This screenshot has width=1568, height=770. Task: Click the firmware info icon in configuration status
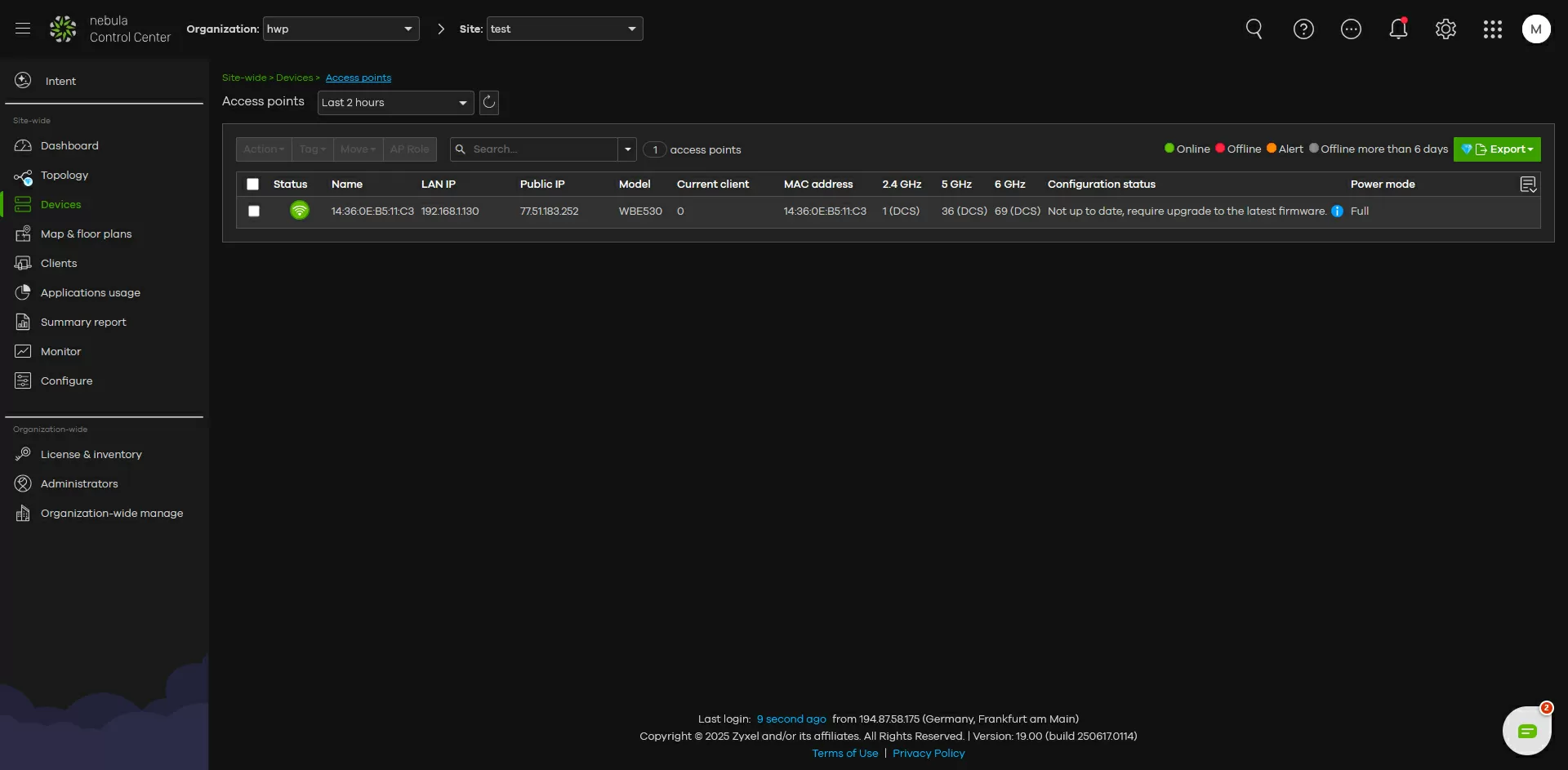point(1337,211)
